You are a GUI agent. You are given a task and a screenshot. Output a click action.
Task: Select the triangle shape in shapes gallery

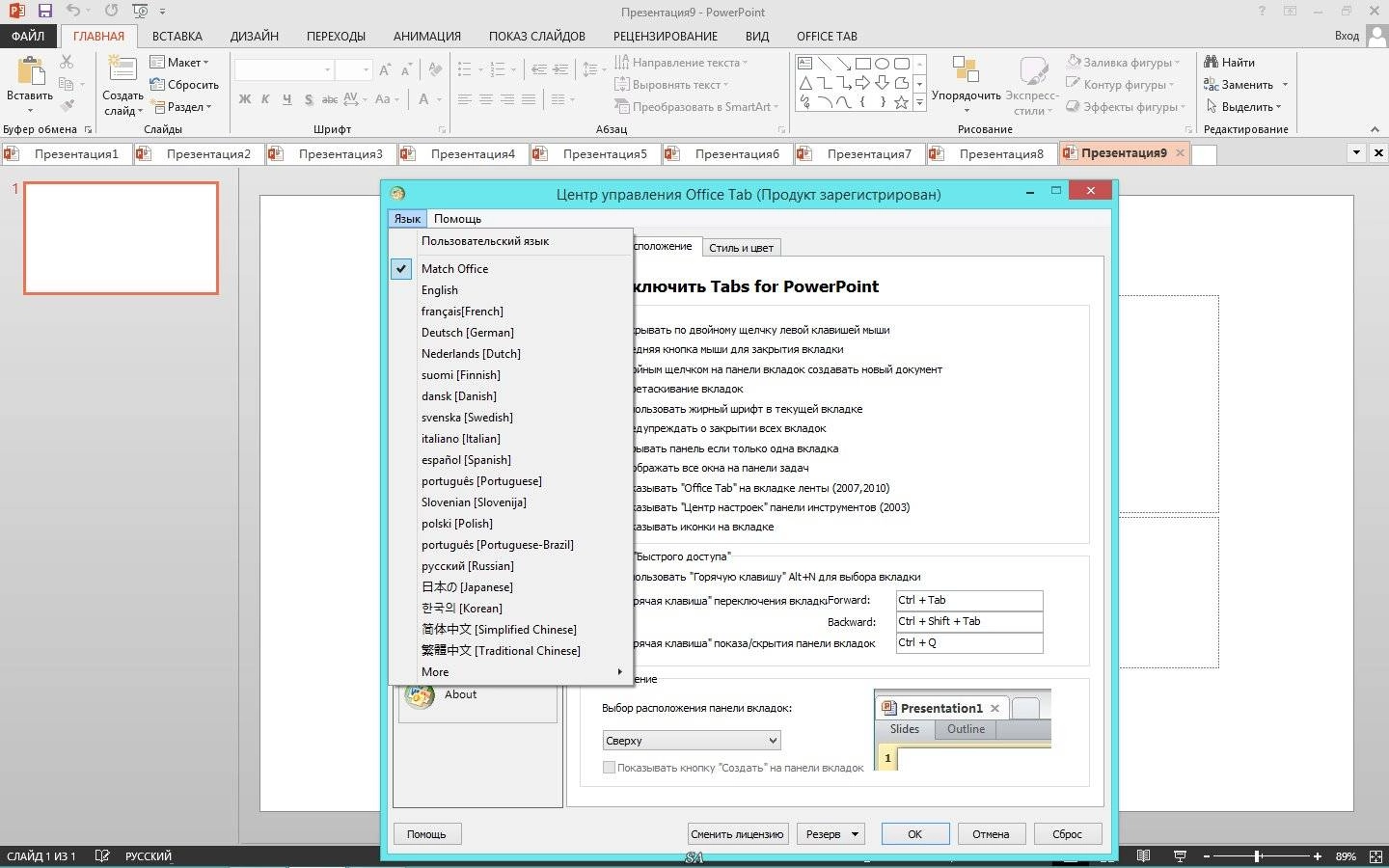coord(804,83)
